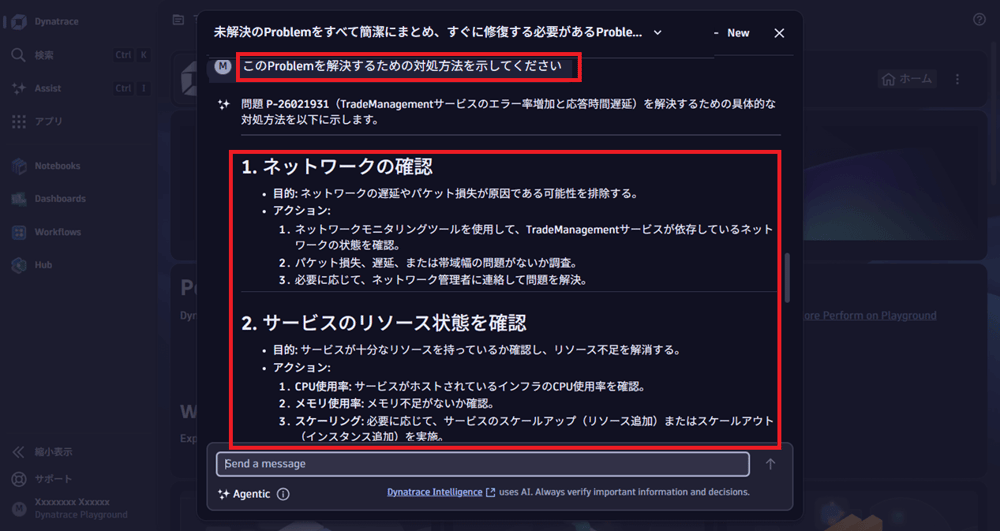Click the ホーム home button
1000x531 pixels.
906,79
